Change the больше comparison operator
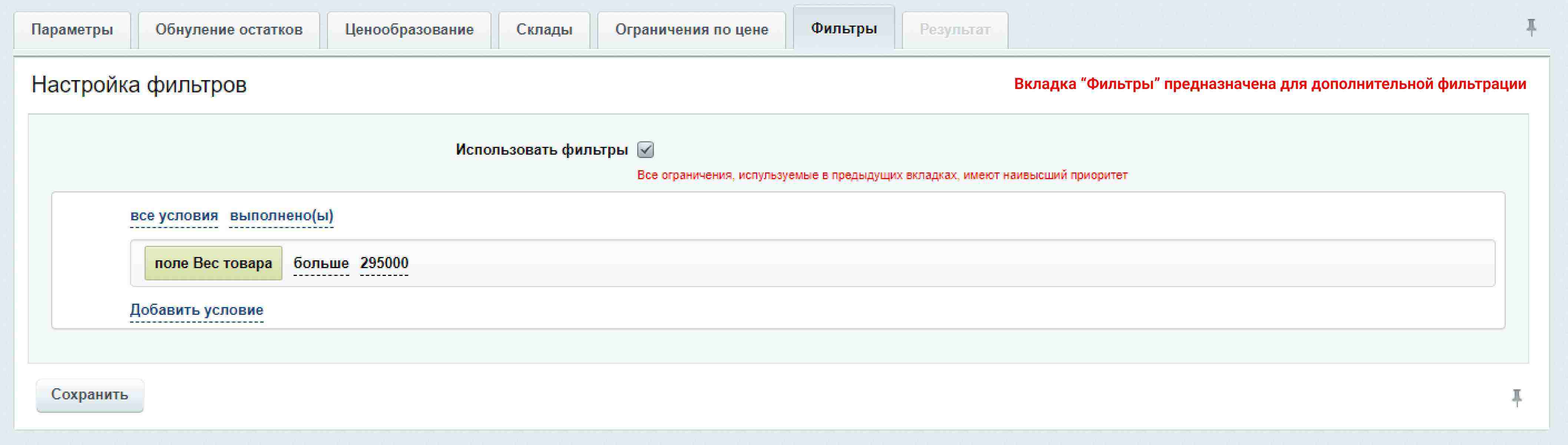Image resolution: width=1568 pixels, height=445 pixels. (x=321, y=264)
